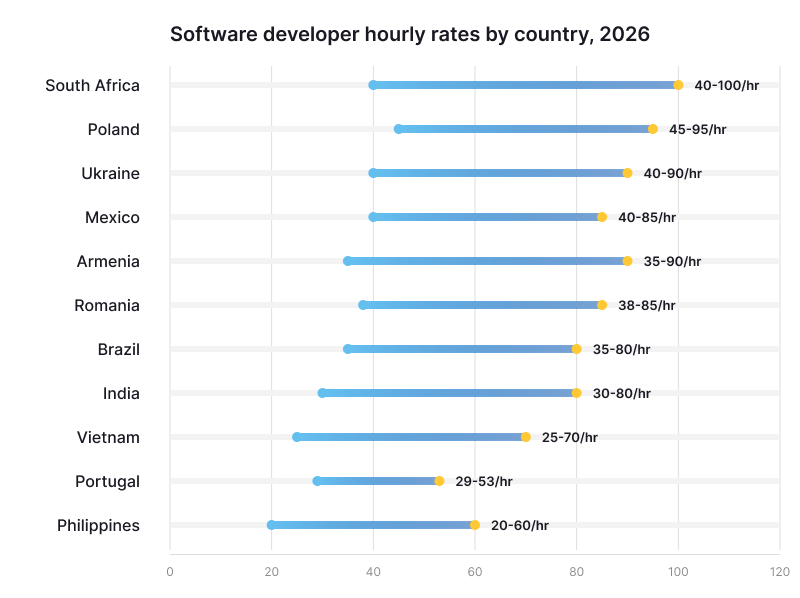The height and width of the screenshot is (598, 800).
Task: Click Mexico's yellow maximum rate dot
Action: [x=602, y=217]
